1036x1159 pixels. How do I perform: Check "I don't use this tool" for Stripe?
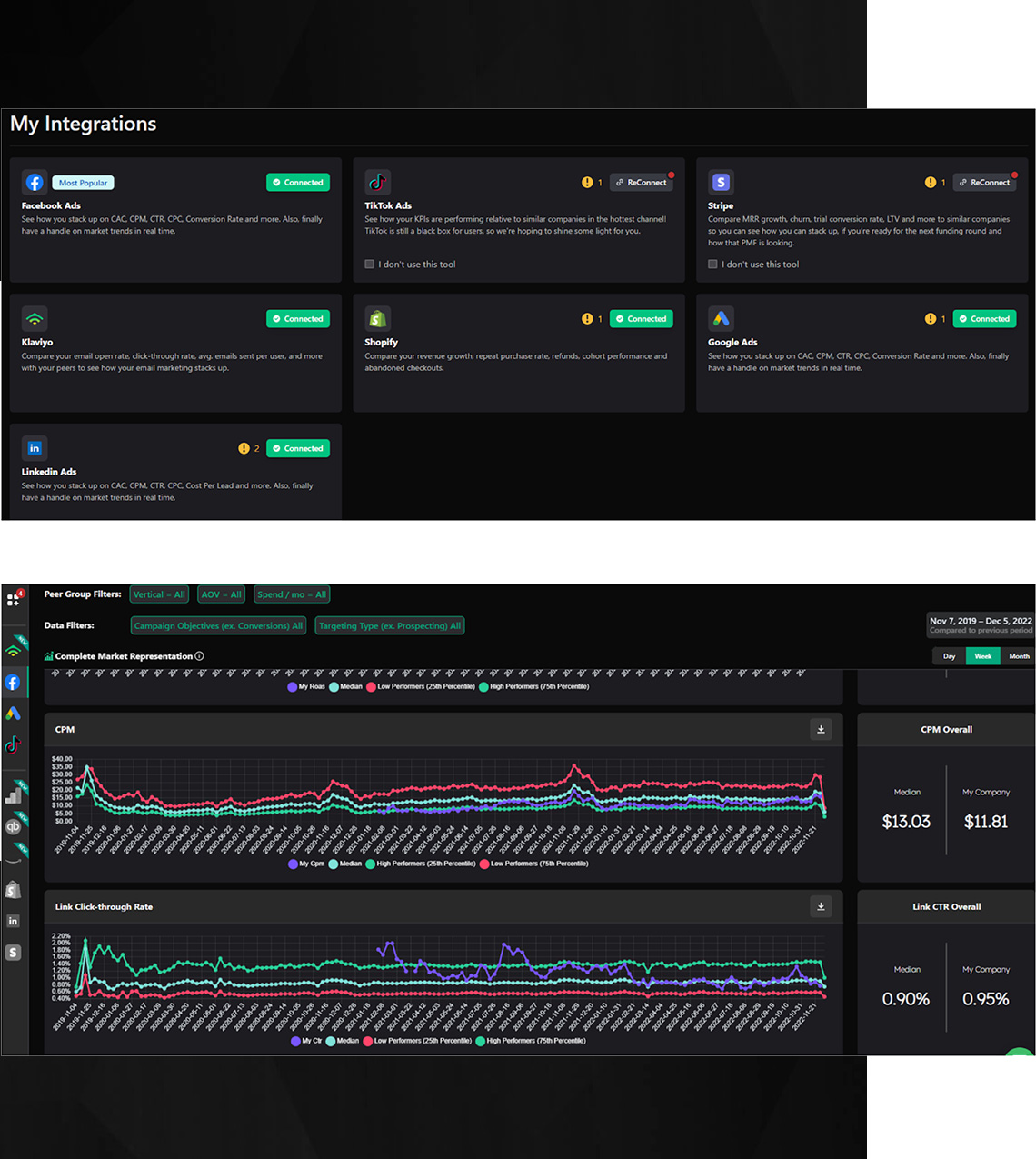713,265
